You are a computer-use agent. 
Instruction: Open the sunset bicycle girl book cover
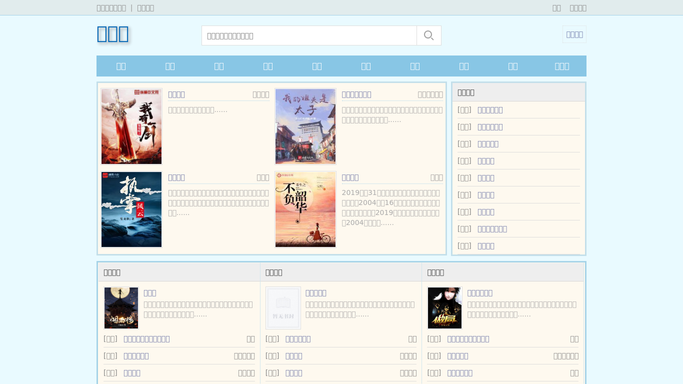point(305,209)
